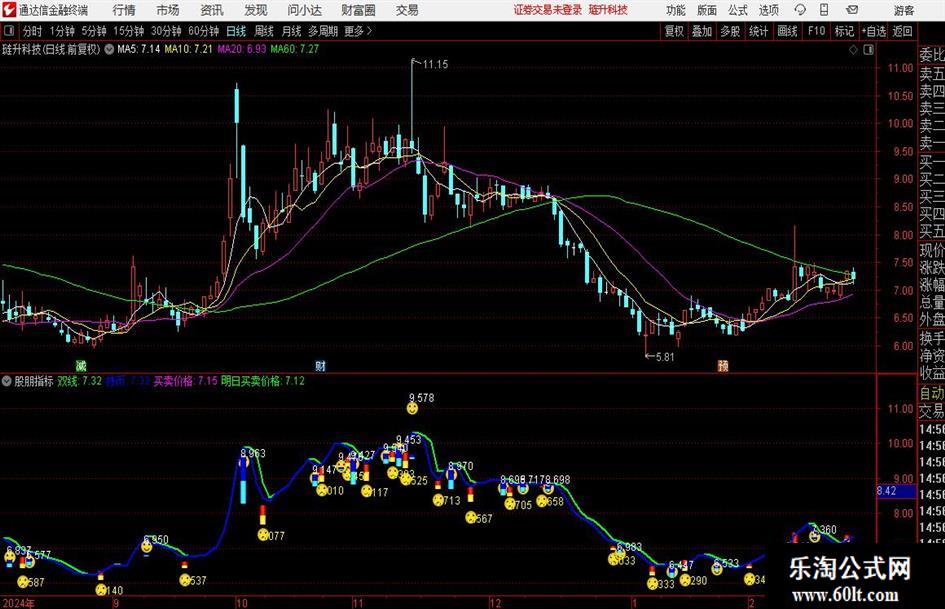This screenshot has width=945, height=609.
Task: Switch to 周线 period tab
Action: click(264, 31)
